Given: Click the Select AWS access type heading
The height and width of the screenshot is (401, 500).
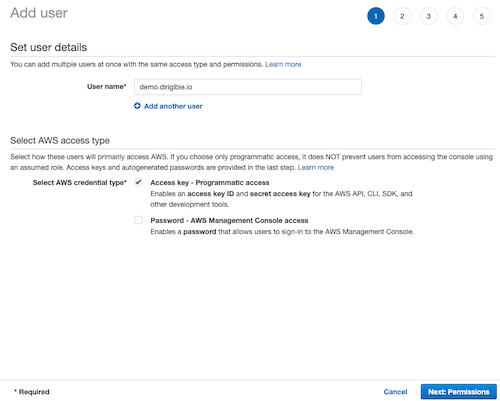Looking at the screenshot, I should pos(60,140).
